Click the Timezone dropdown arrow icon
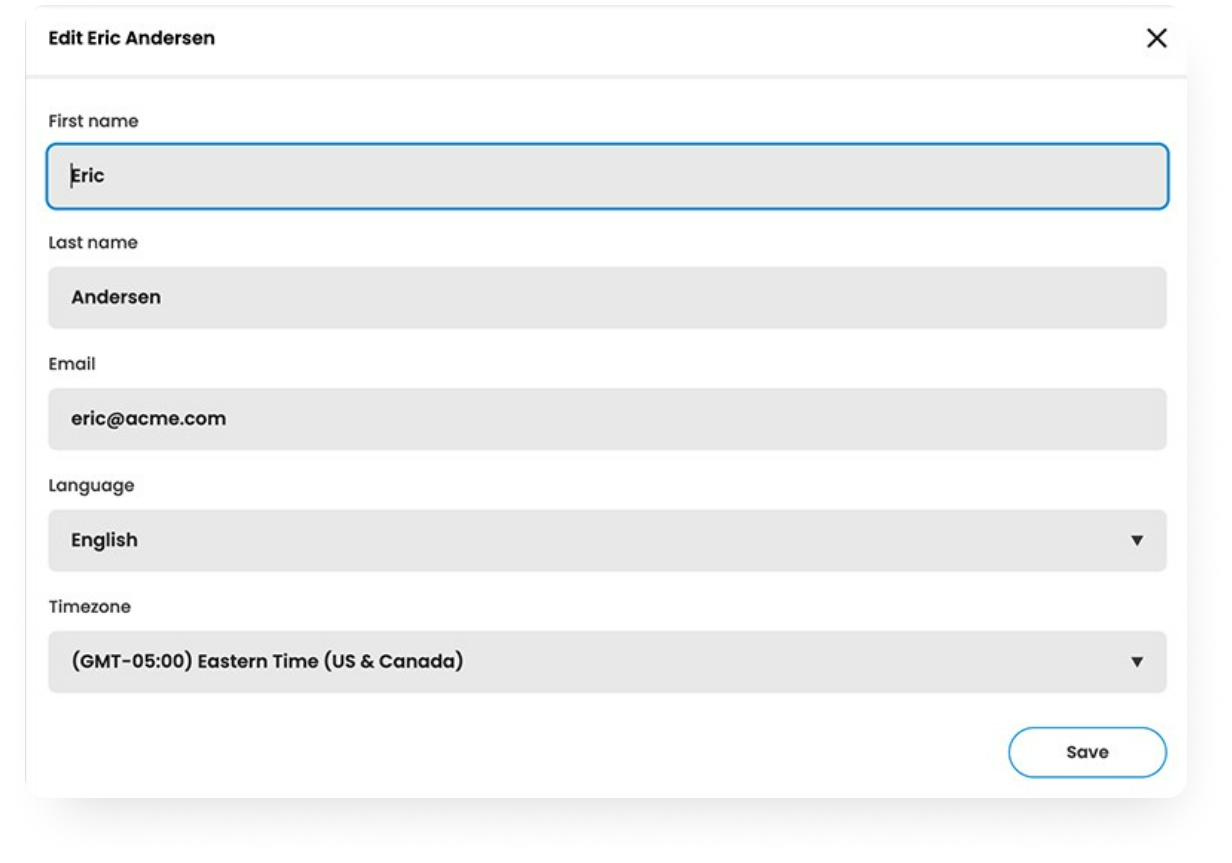 (x=1136, y=662)
